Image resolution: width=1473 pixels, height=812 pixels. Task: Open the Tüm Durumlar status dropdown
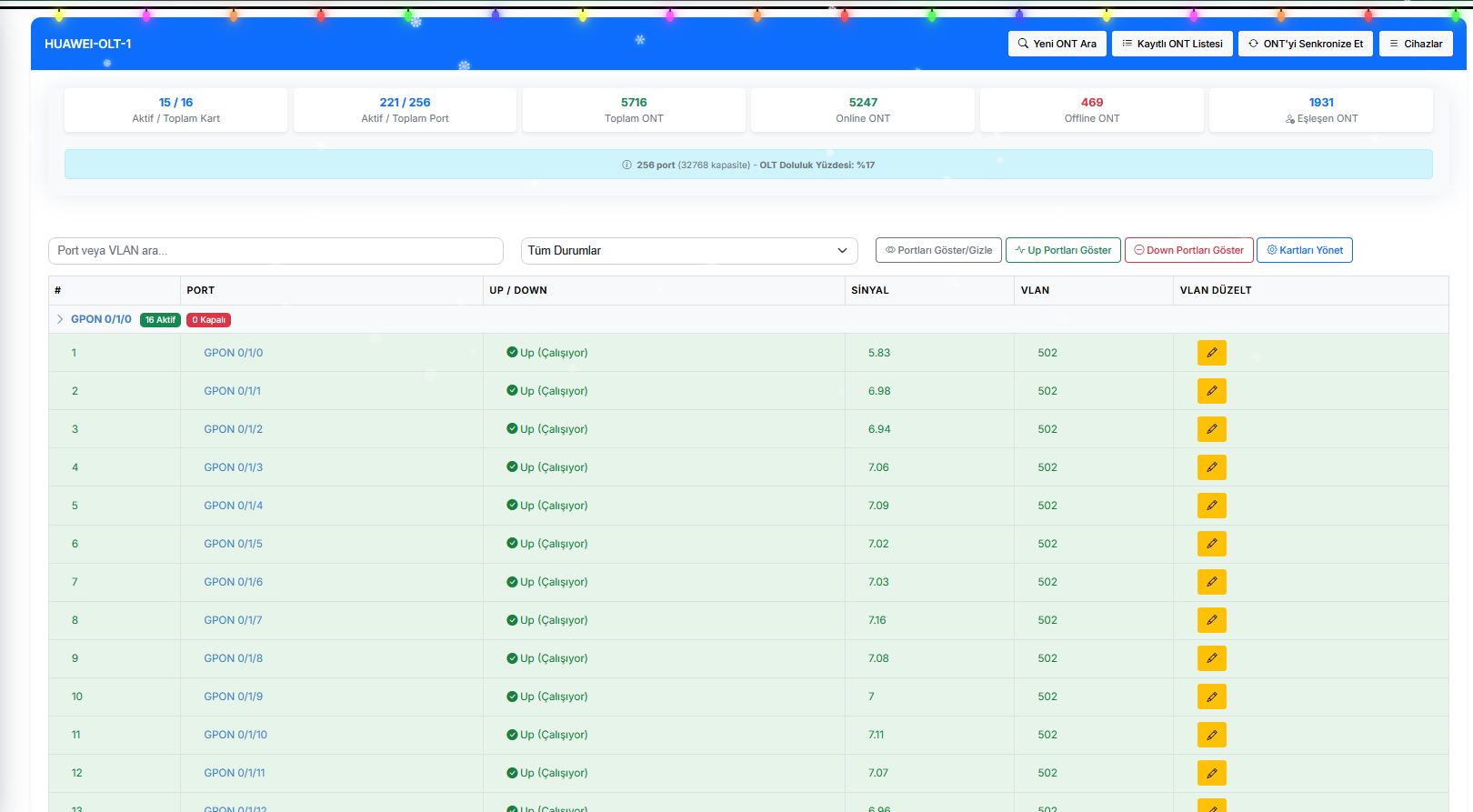[x=688, y=251]
